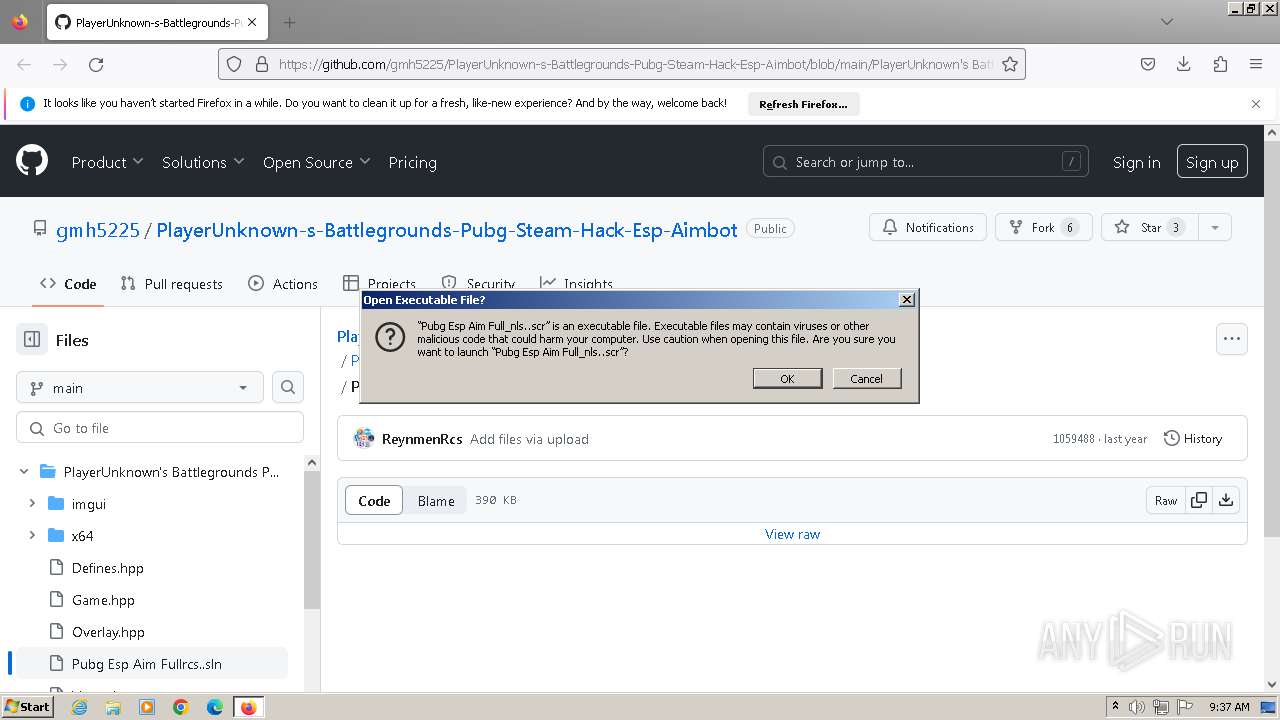Open the more file actions ellipsis button
Image resolution: width=1280 pixels, height=720 pixels.
click(1232, 339)
